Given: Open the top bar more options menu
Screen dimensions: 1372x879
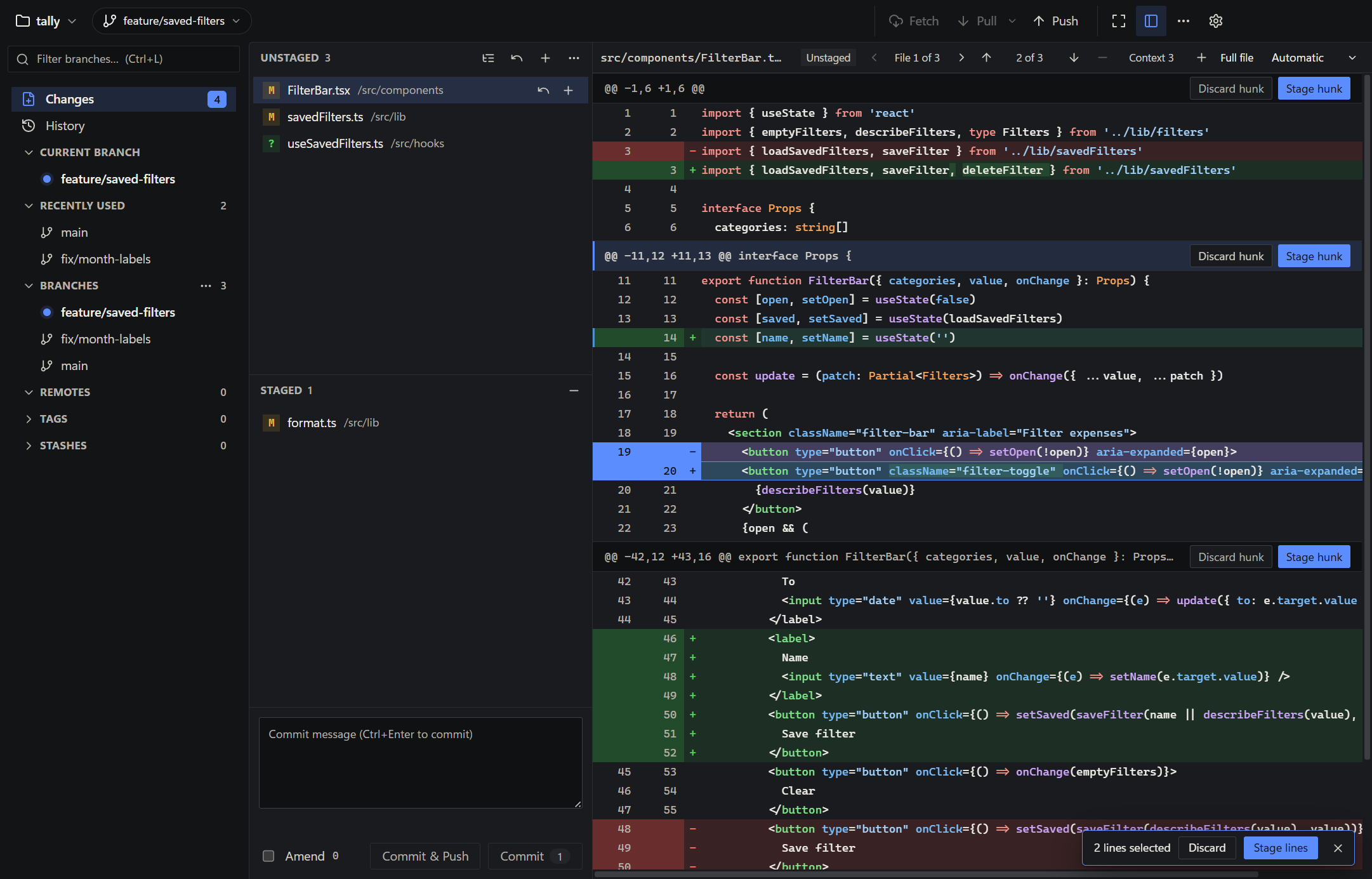Looking at the screenshot, I should 1184,21.
